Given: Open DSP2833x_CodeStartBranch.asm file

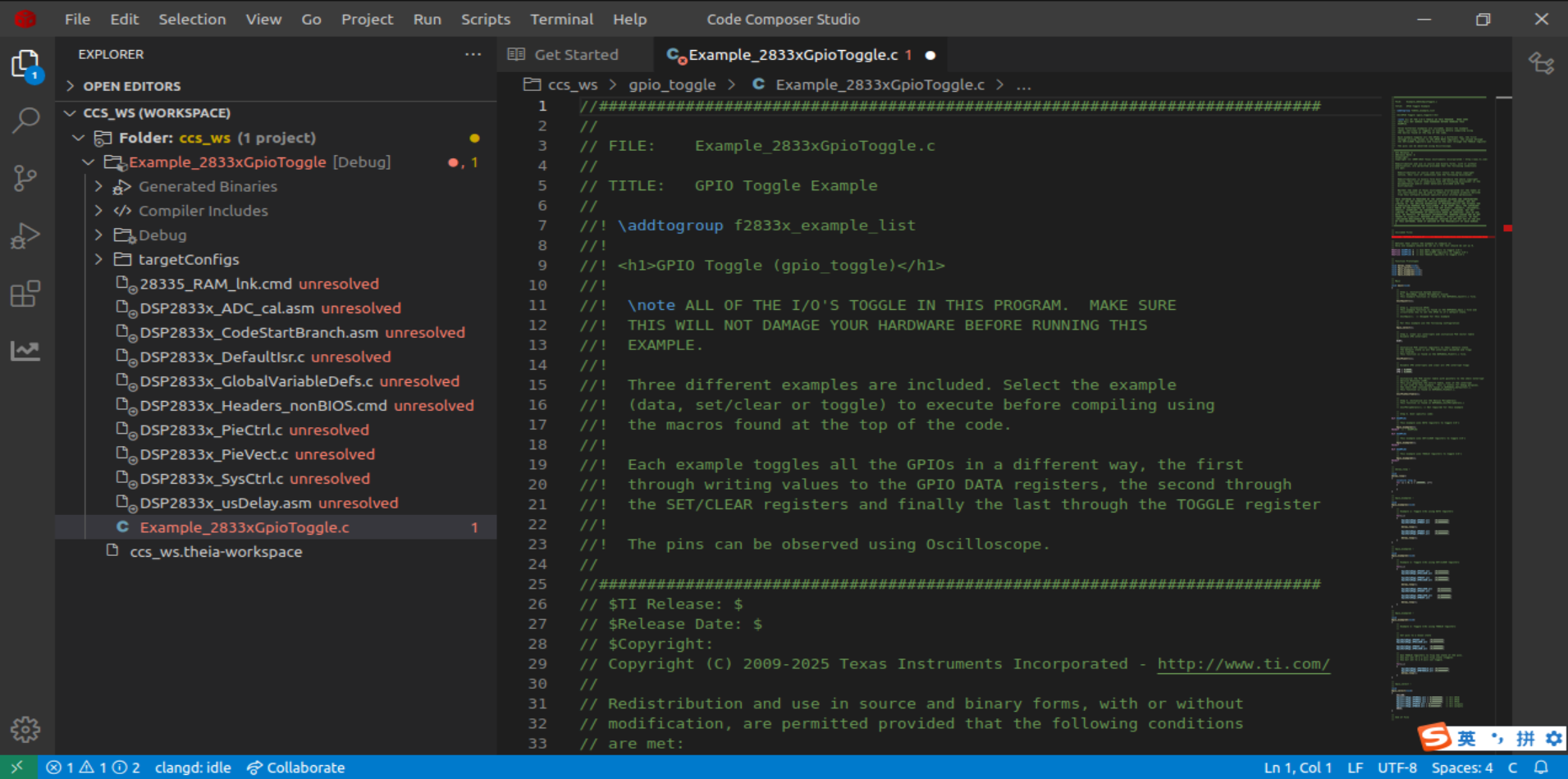Looking at the screenshot, I should (259, 332).
